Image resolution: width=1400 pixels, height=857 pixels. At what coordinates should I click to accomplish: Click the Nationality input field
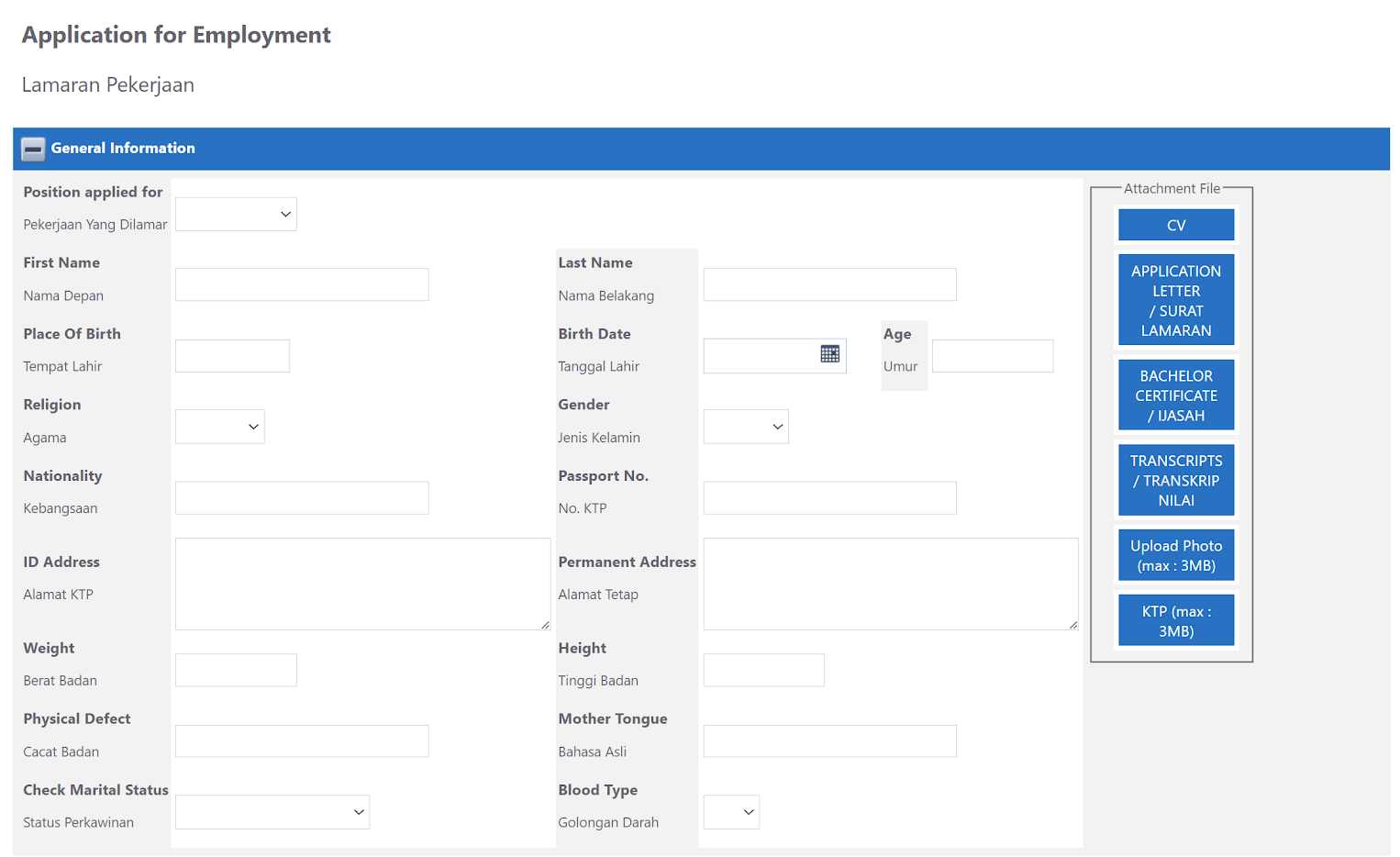pos(302,498)
